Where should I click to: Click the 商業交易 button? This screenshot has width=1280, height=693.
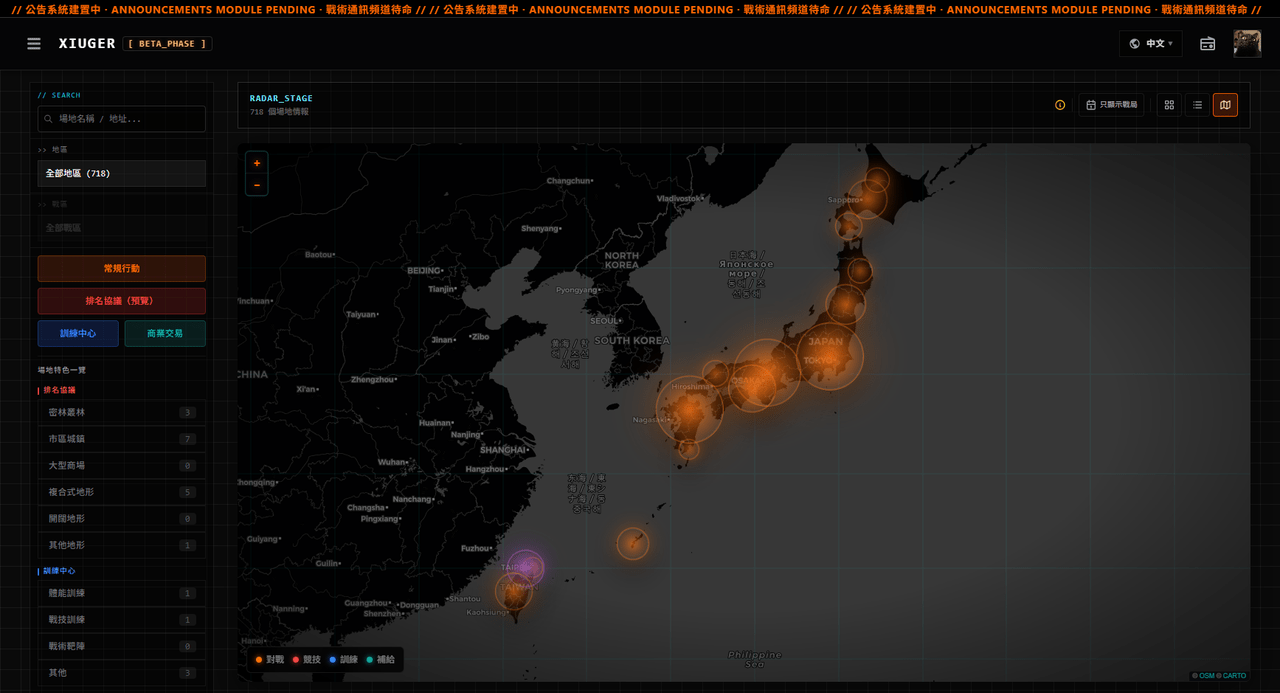click(165, 334)
